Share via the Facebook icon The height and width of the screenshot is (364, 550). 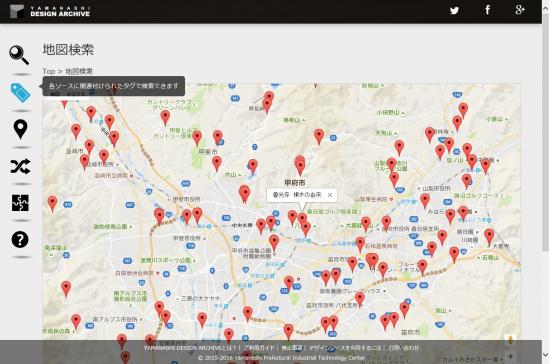click(488, 10)
